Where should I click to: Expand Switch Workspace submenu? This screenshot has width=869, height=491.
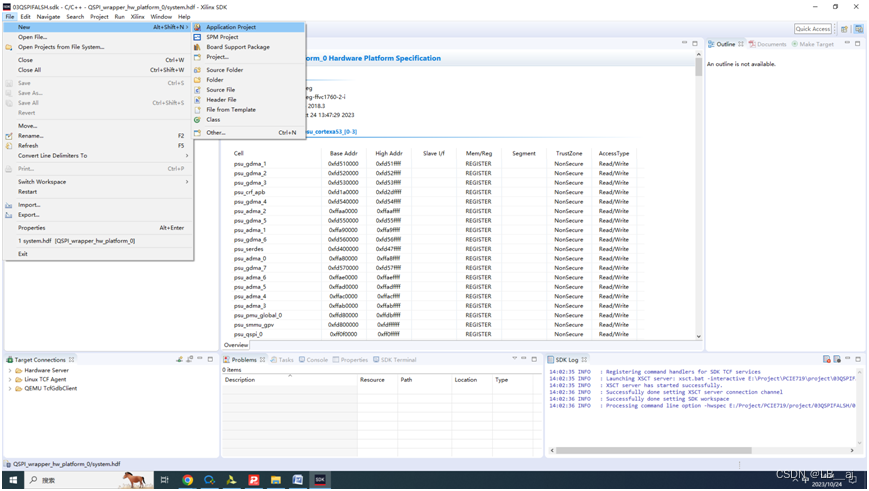[98, 182]
